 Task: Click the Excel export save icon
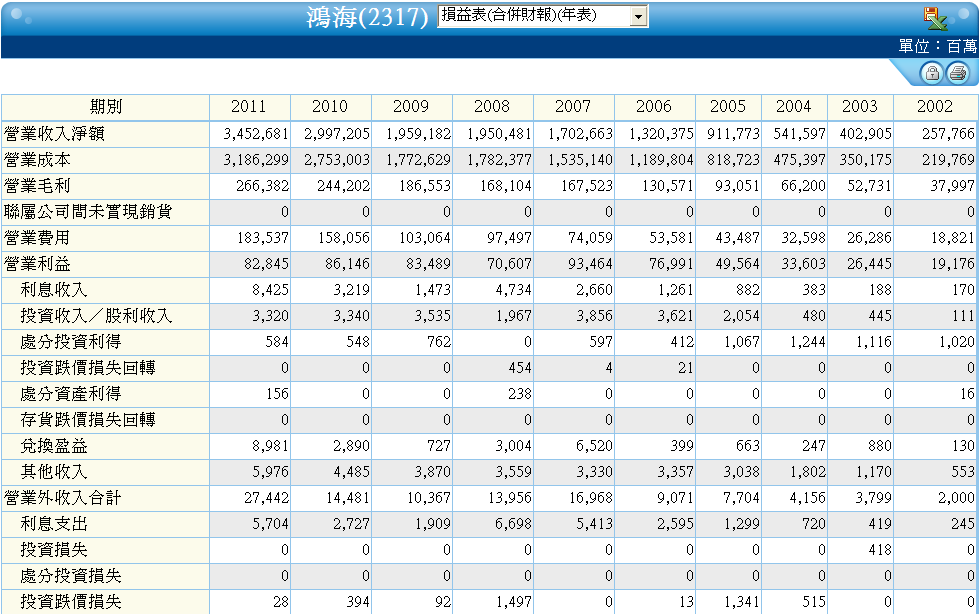[936, 18]
